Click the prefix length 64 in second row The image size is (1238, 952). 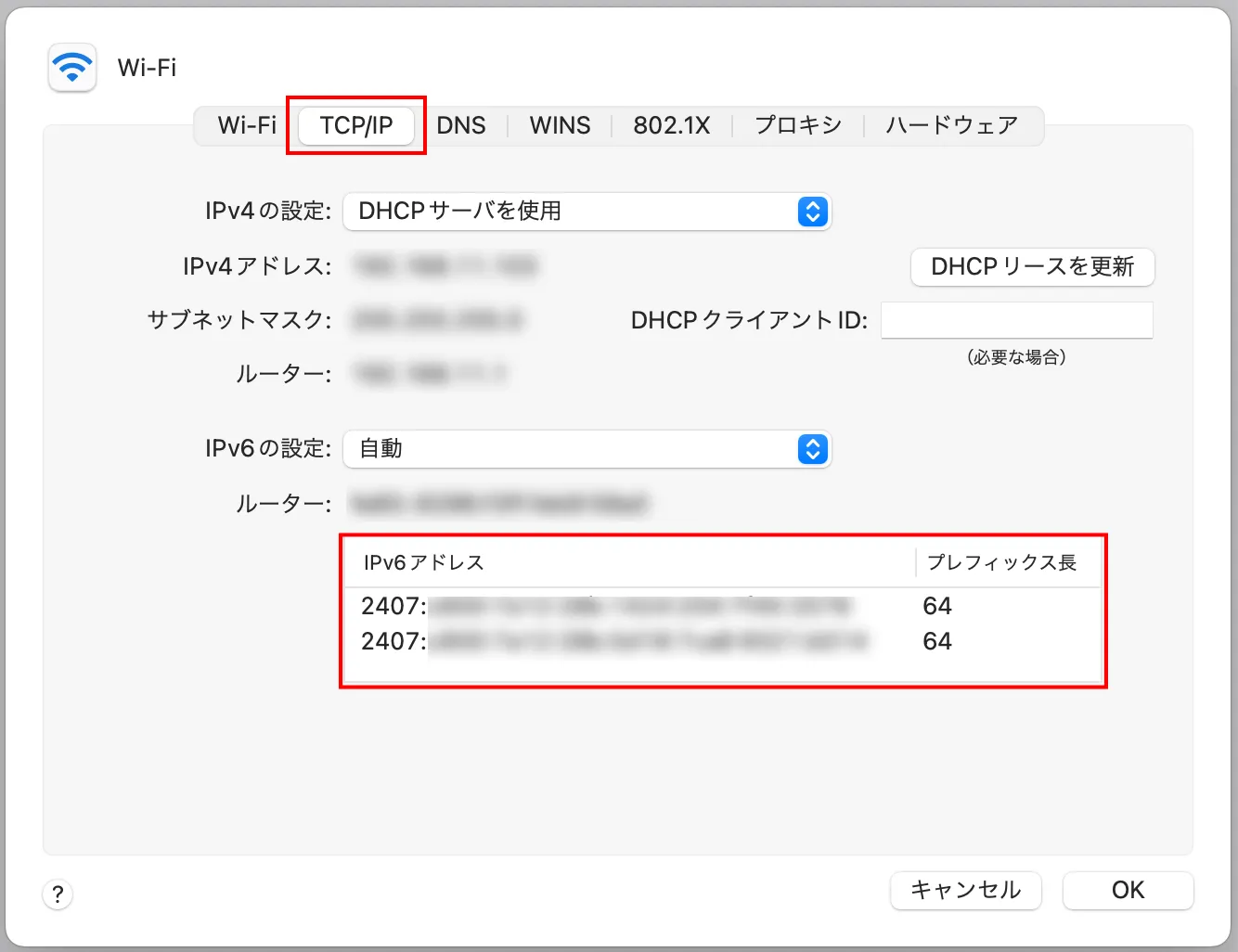[937, 641]
